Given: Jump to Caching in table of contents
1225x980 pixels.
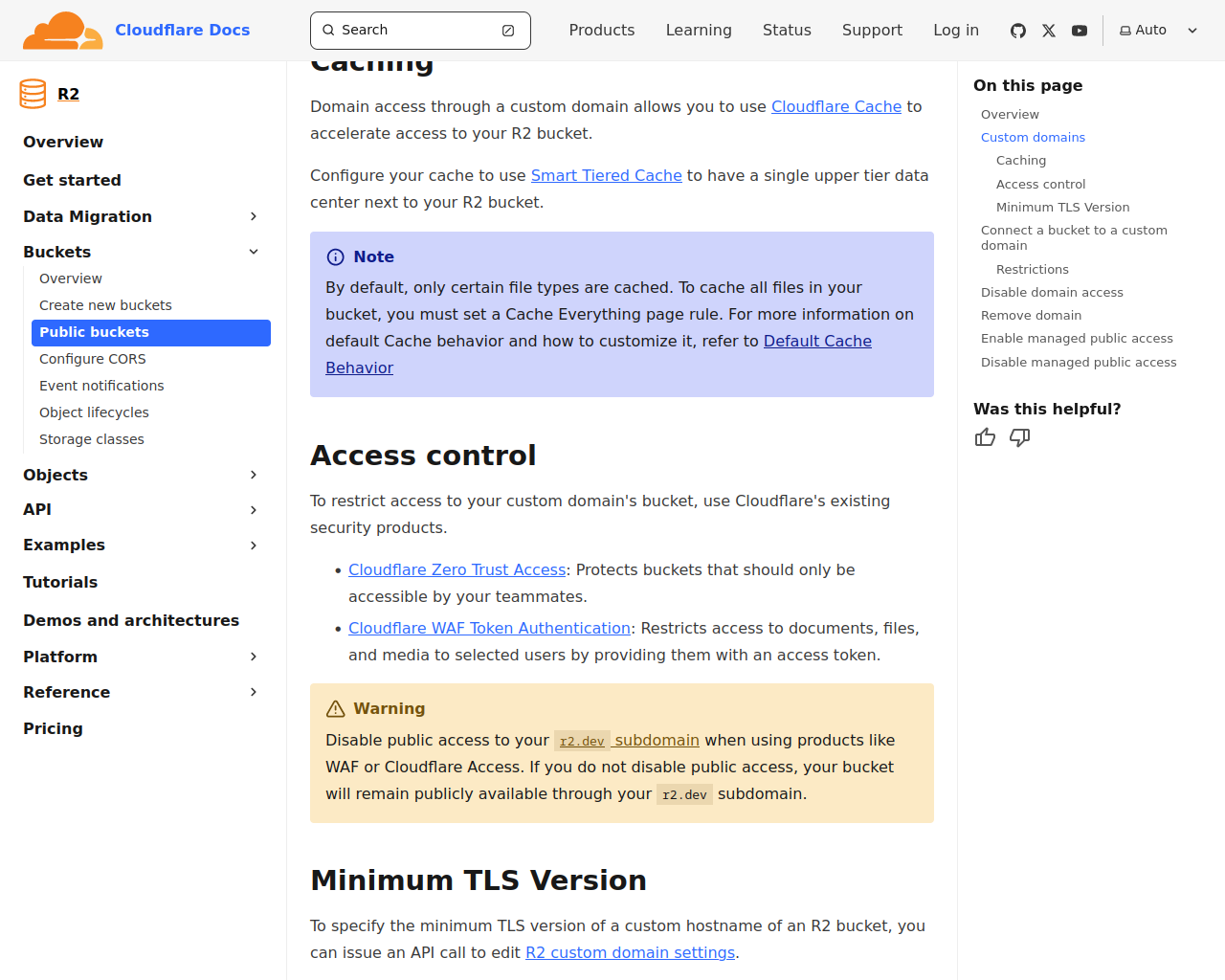Looking at the screenshot, I should 1021,160.
